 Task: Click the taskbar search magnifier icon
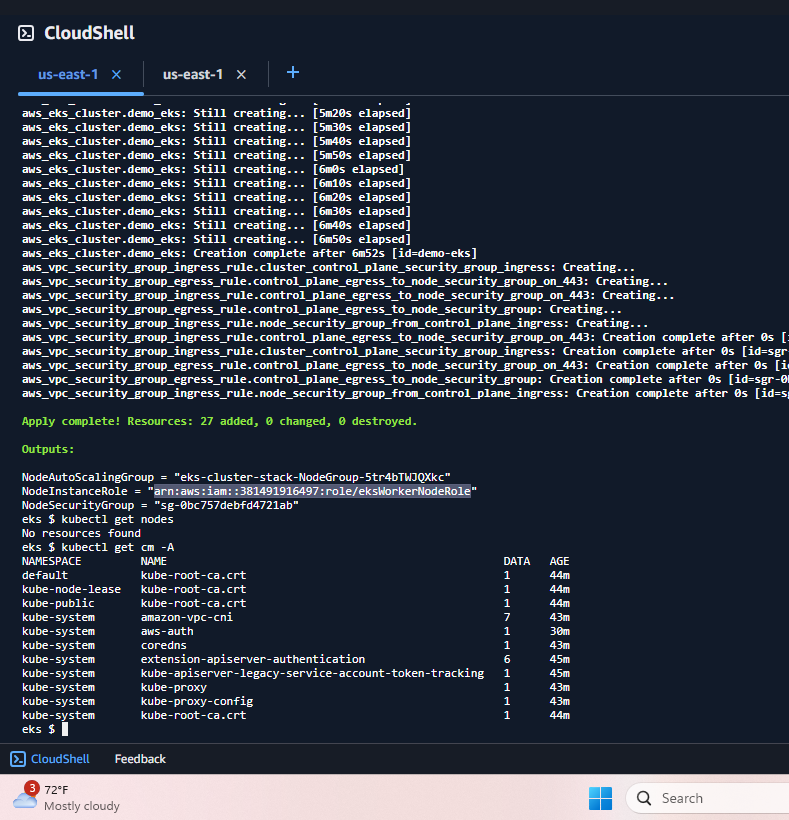[x=644, y=798]
